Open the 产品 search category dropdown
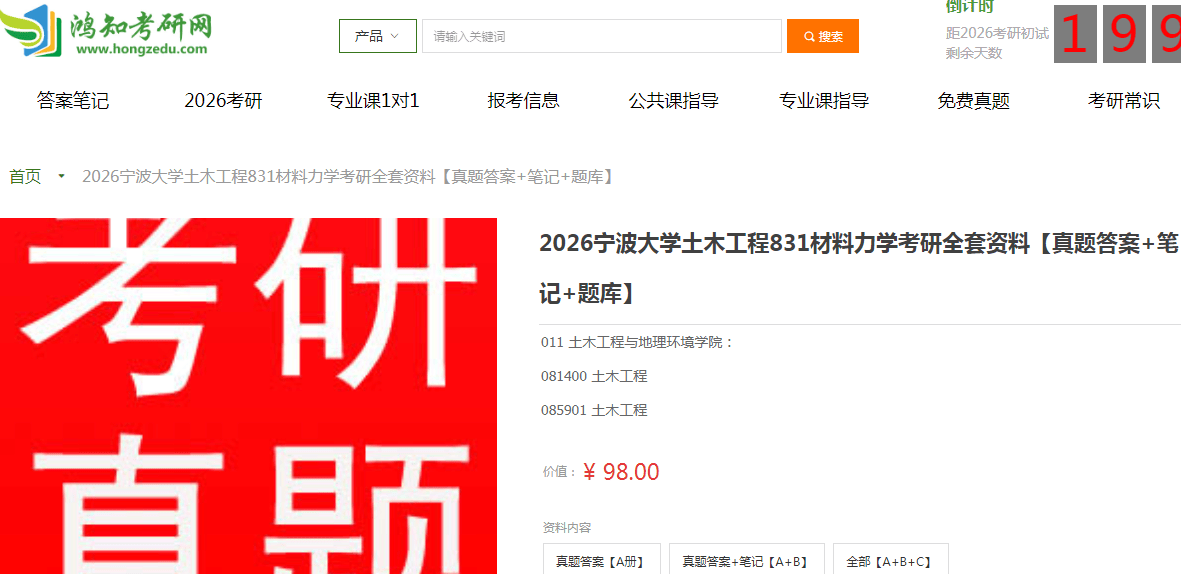 [x=378, y=36]
